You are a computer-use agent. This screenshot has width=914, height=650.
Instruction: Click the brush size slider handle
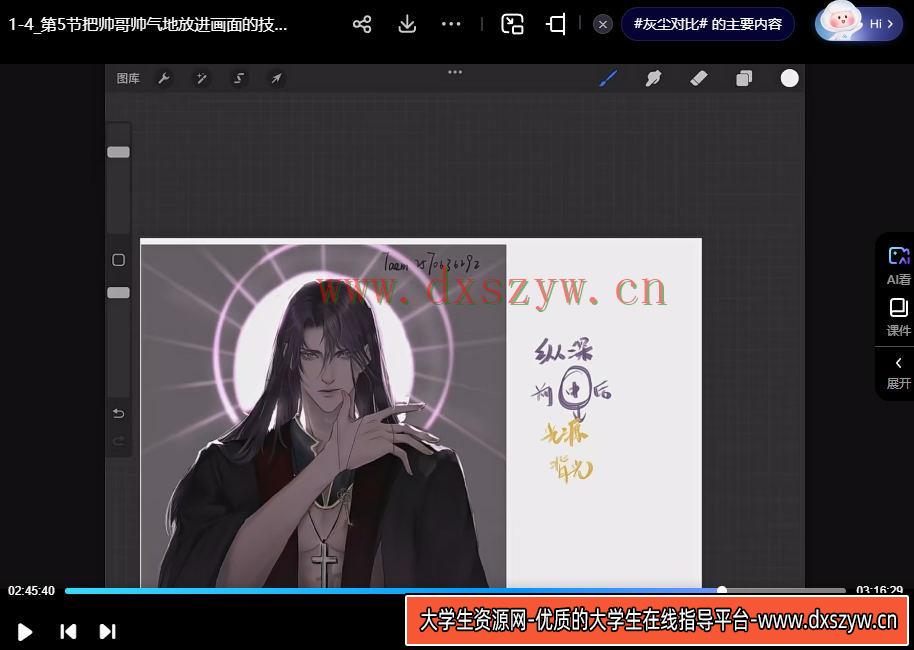118,152
